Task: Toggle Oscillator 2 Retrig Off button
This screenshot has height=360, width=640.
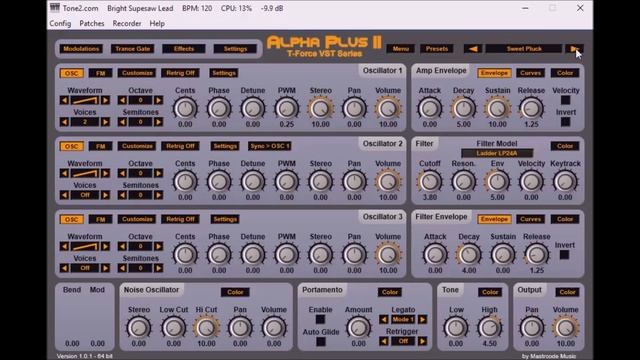Action: pos(180,146)
